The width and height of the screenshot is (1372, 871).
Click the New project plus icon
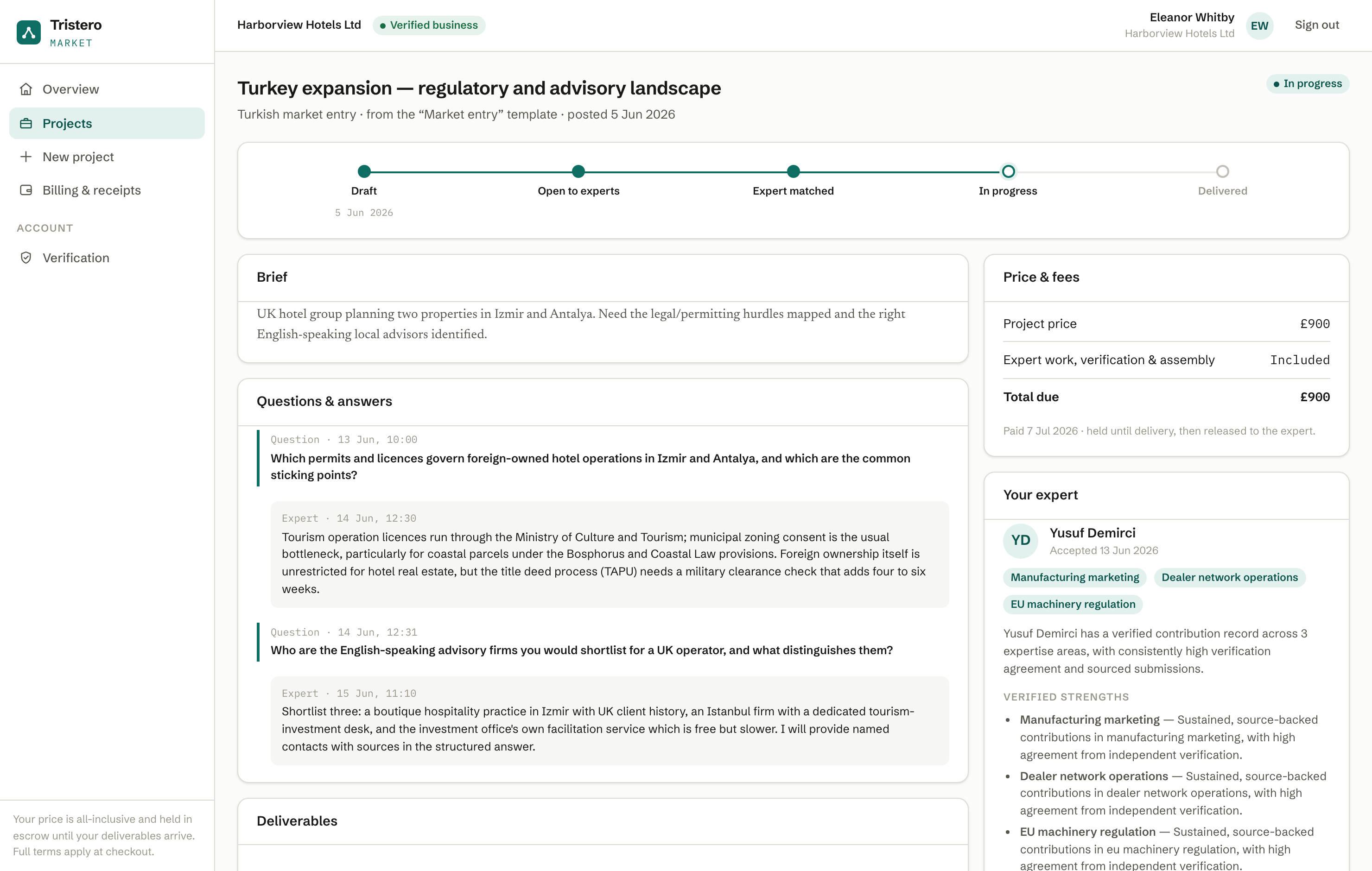[x=26, y=157]
